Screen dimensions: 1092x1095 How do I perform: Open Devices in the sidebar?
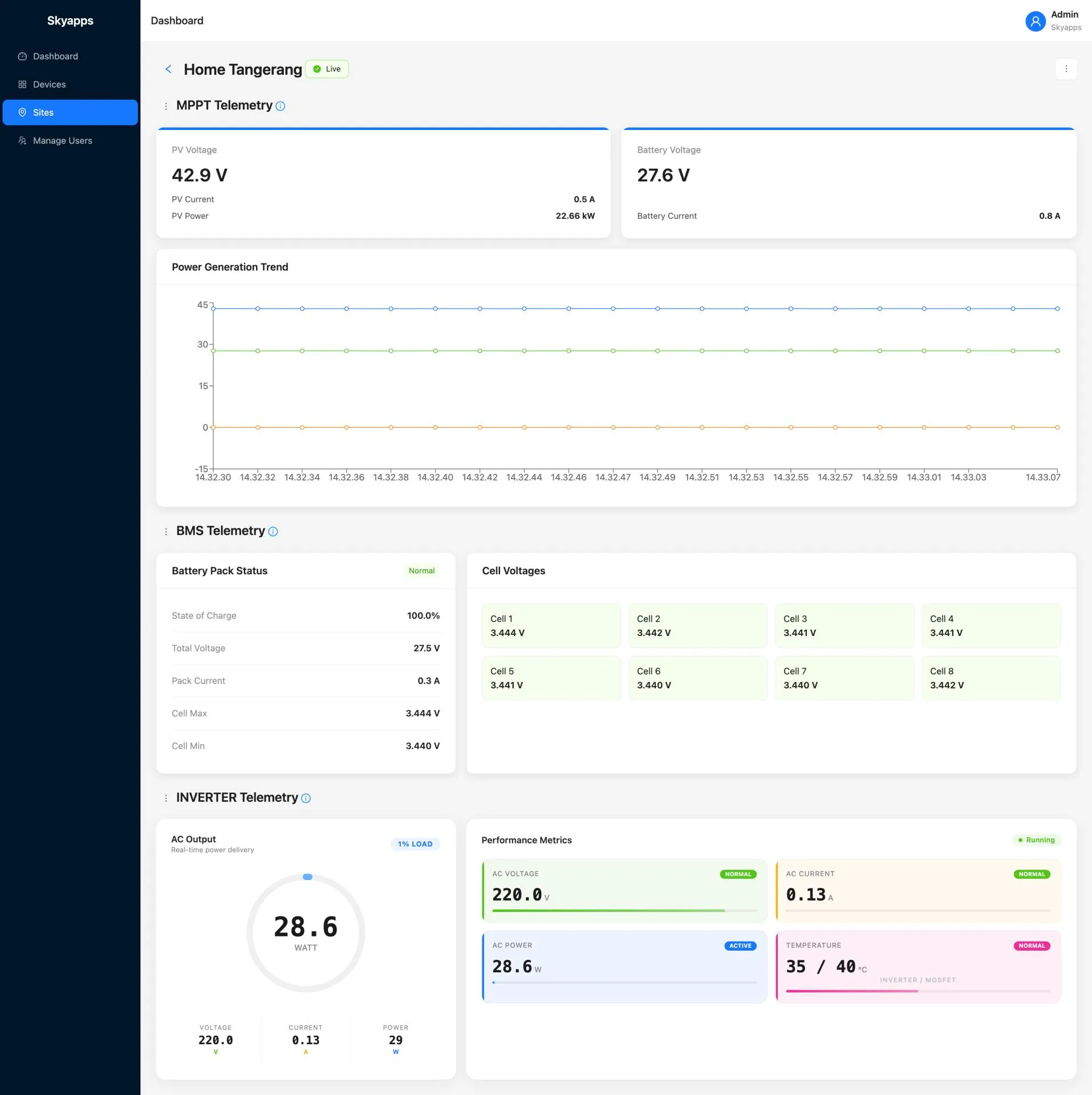tap(70, 84)
